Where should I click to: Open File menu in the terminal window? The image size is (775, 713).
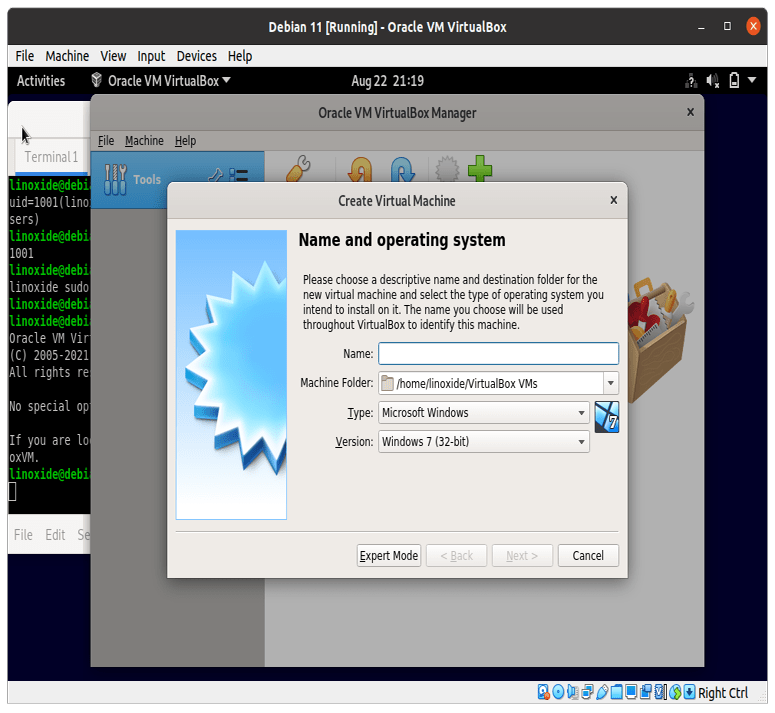tap(23, 535)
